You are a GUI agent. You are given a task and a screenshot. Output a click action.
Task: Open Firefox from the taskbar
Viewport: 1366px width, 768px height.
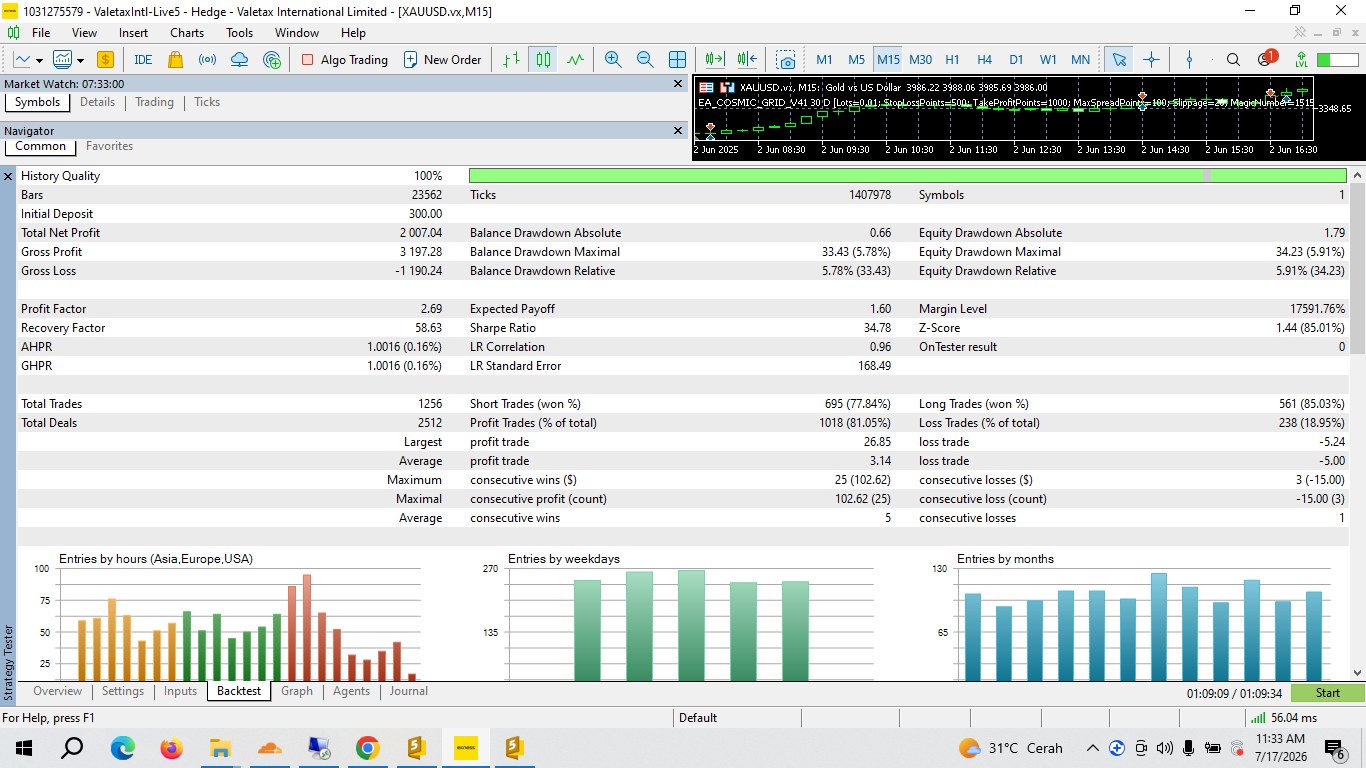click(171, 748)
